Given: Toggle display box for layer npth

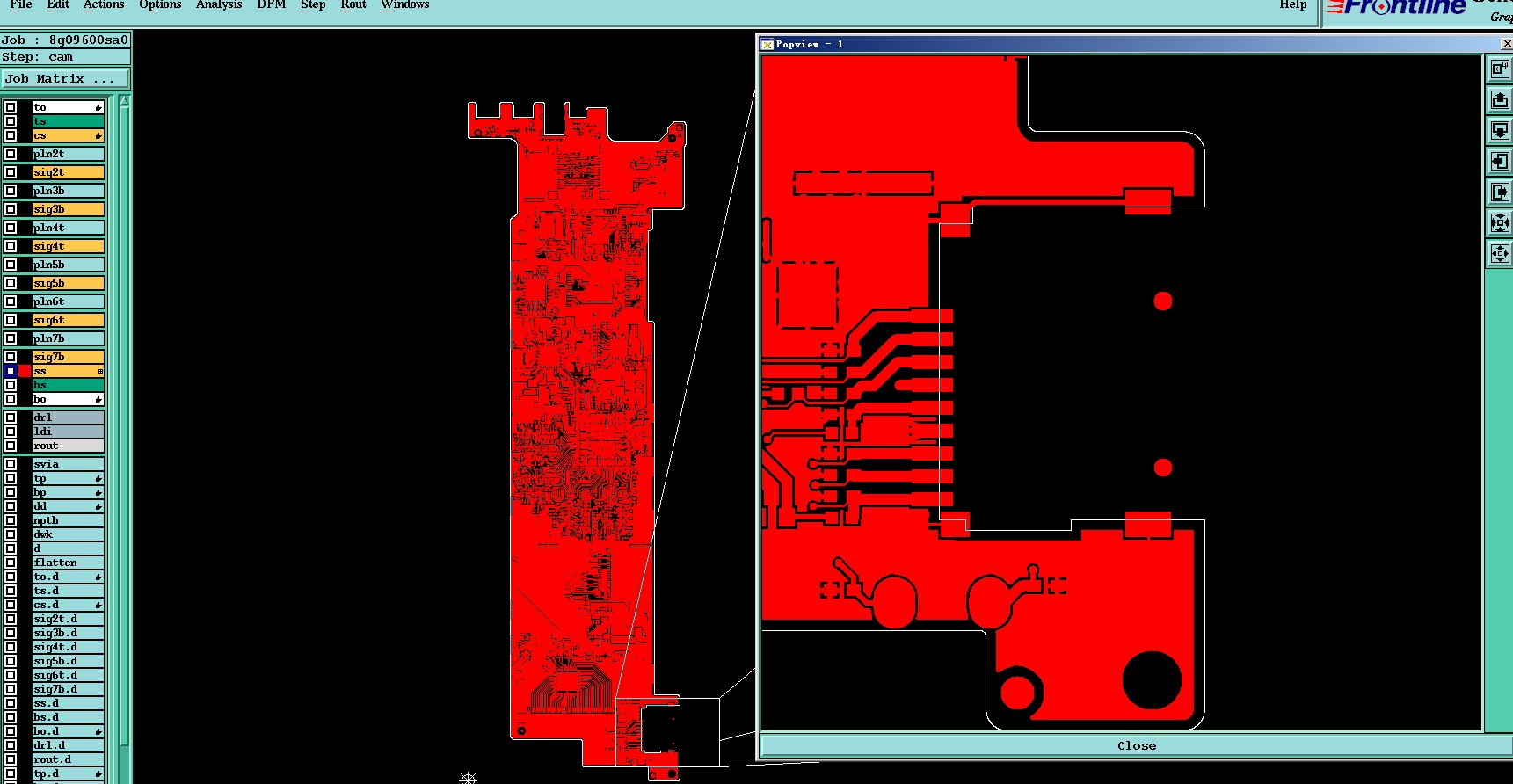Looking at the screenshot, I should click(x=11, y=520).
